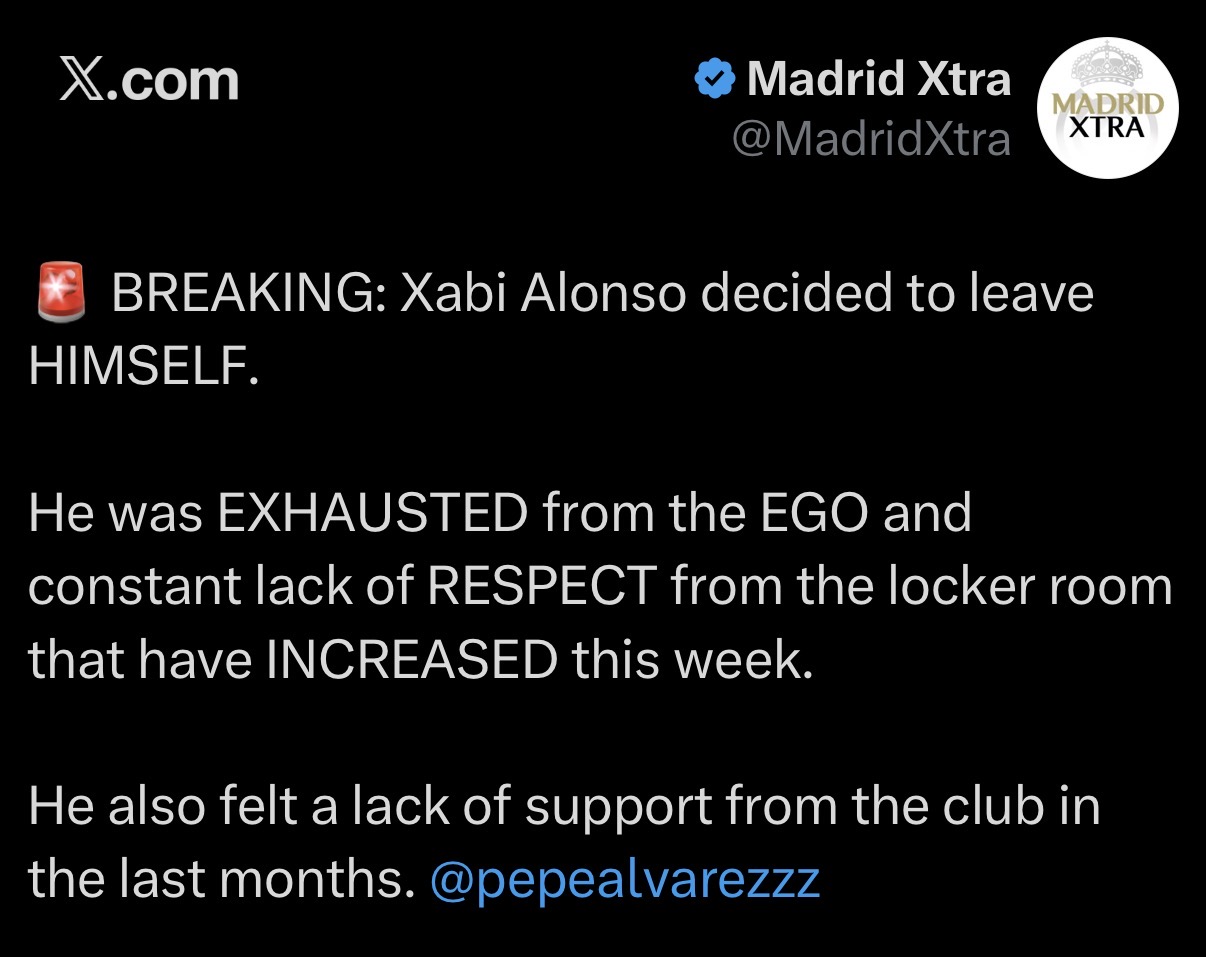Click the @MadridXtra handle

(871, 139)
